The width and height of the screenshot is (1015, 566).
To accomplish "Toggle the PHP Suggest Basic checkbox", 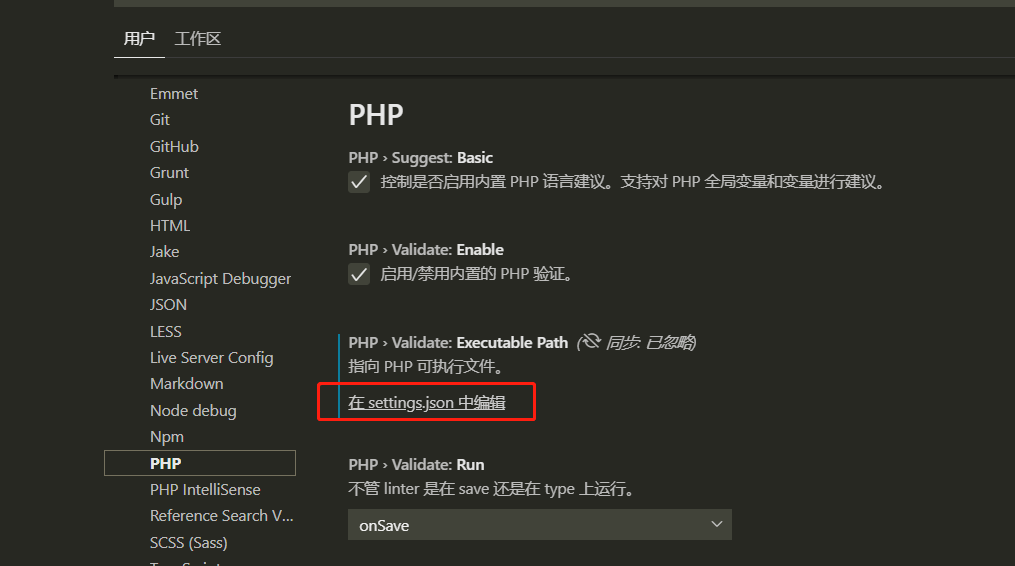I will [359, 182].
